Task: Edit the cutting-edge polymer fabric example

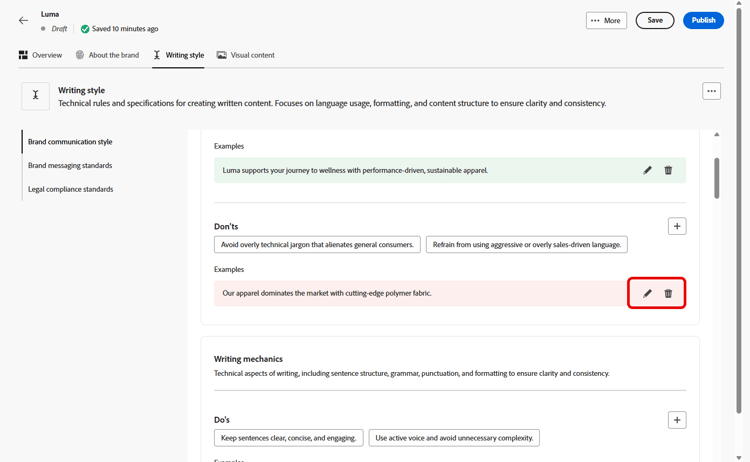Action: click(x=647, y=293)
